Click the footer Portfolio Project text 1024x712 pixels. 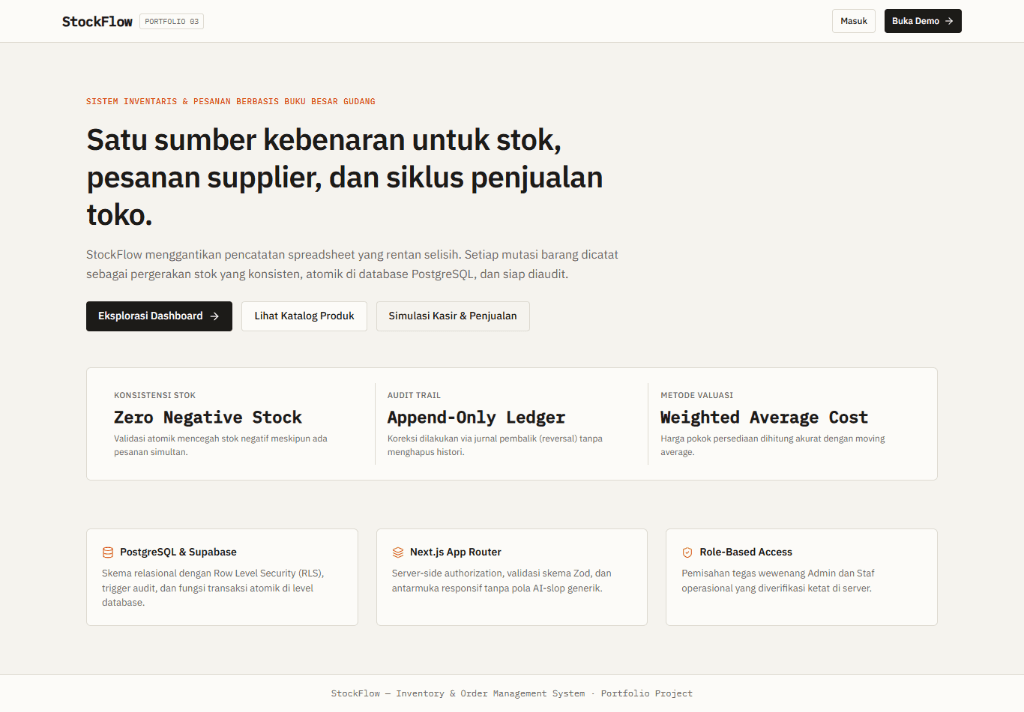(647, 694)
